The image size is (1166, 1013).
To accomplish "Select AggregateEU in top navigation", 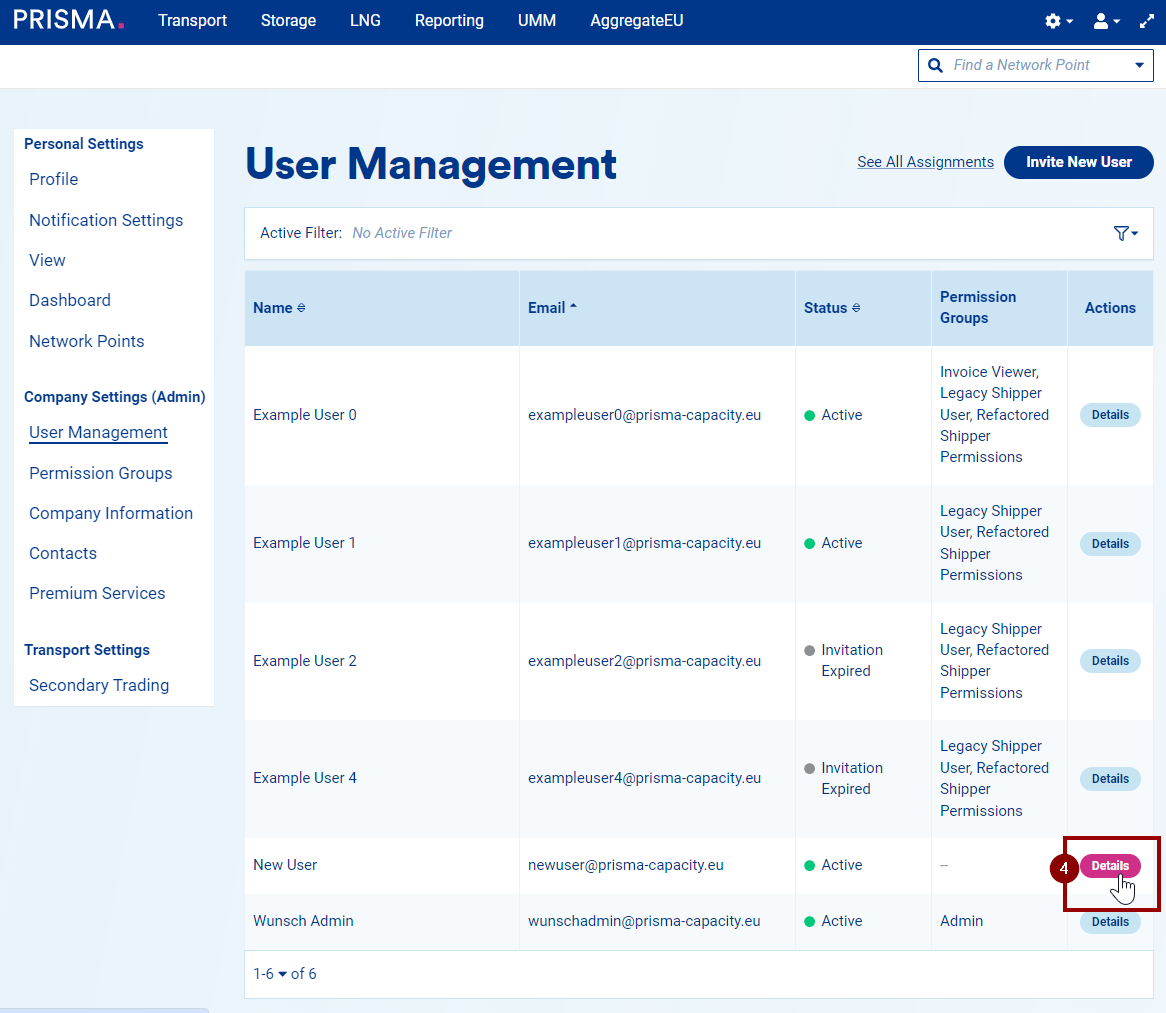I will pos(636,21).
